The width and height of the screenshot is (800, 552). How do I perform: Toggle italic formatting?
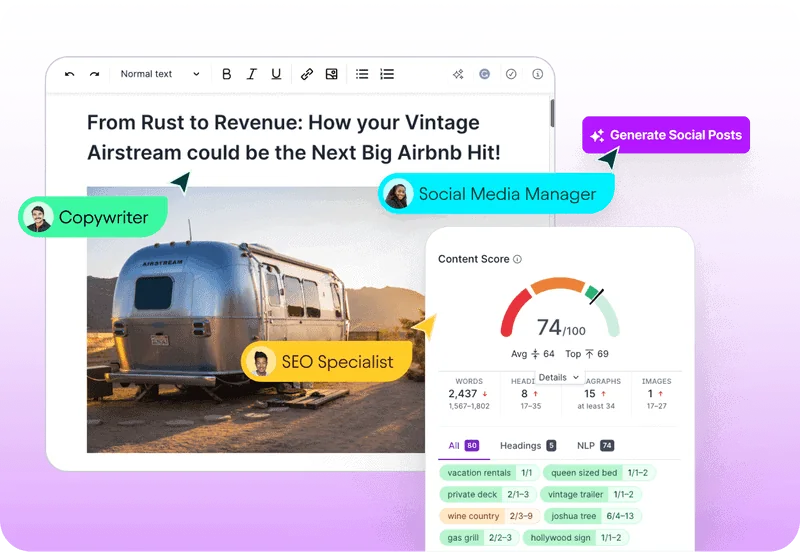click(x=252, y=74)
